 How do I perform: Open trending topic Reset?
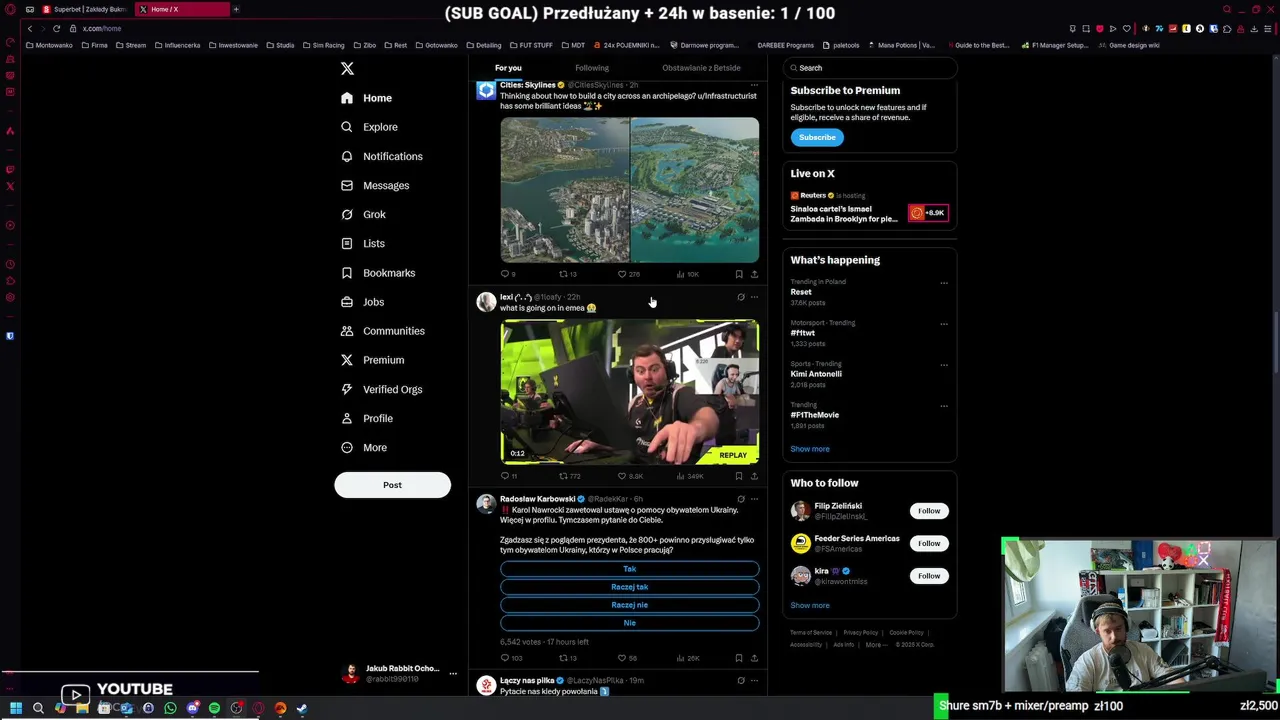click(801, 292)
